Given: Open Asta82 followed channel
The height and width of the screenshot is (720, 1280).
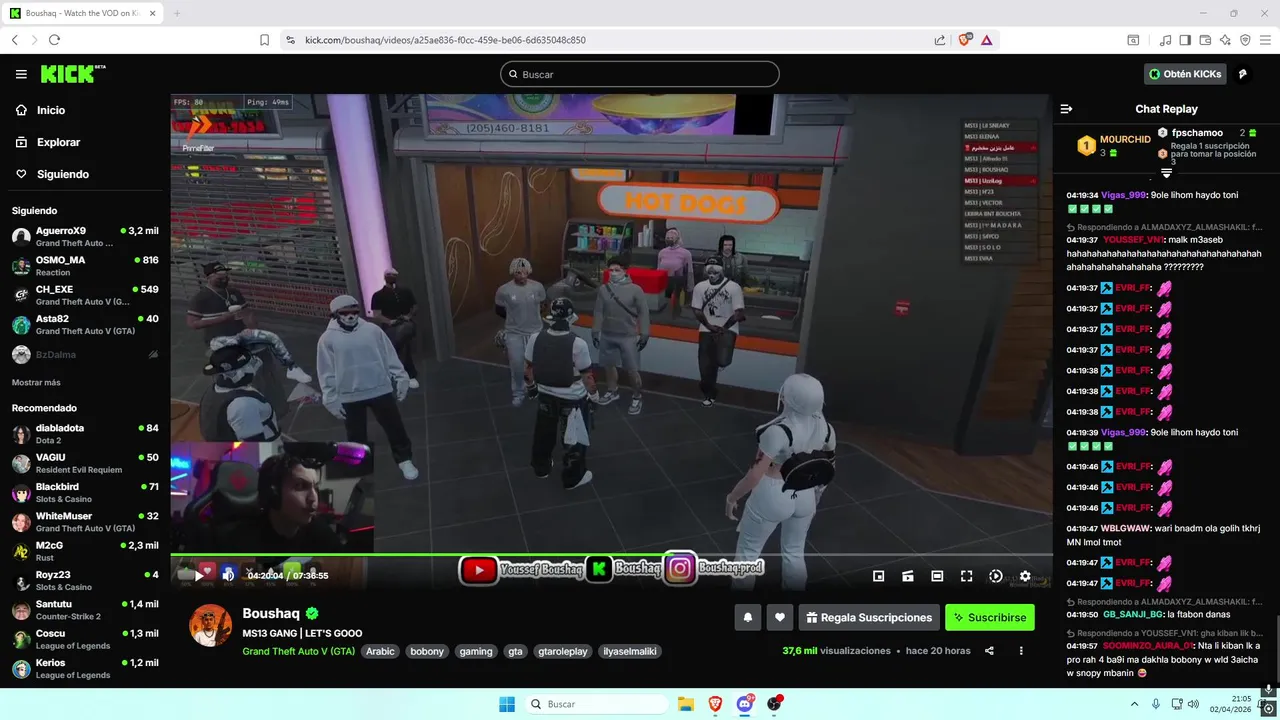Looking at the screenshot, I should point(85,324).
